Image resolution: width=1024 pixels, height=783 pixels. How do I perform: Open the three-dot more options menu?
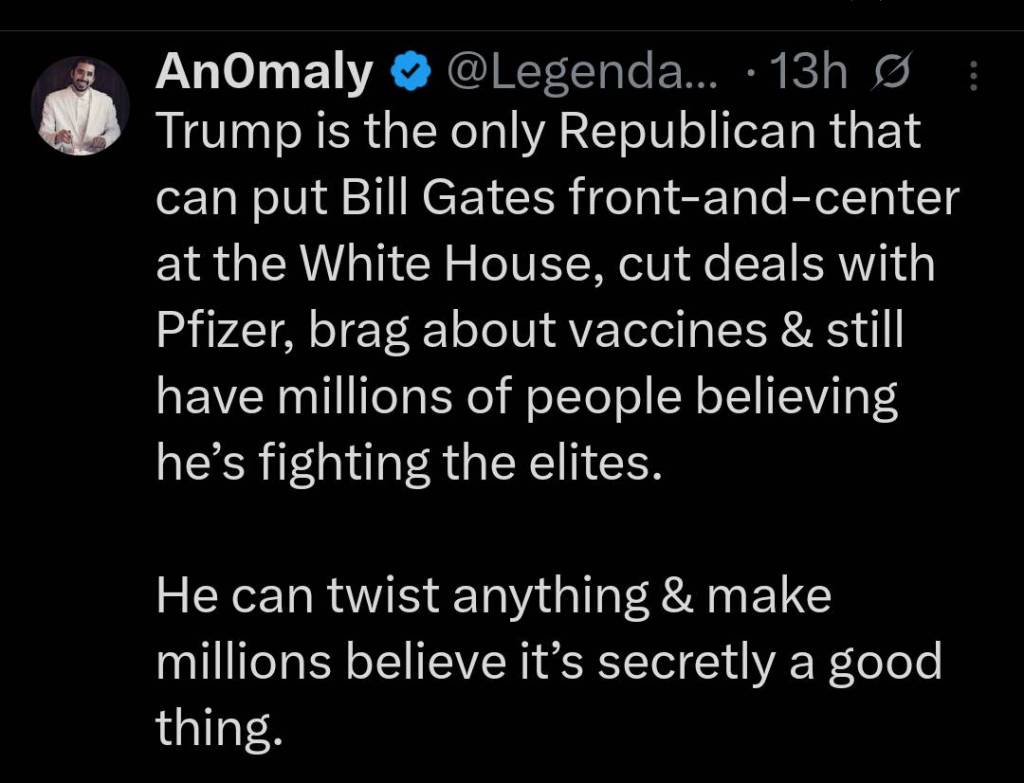click(977, 75)
